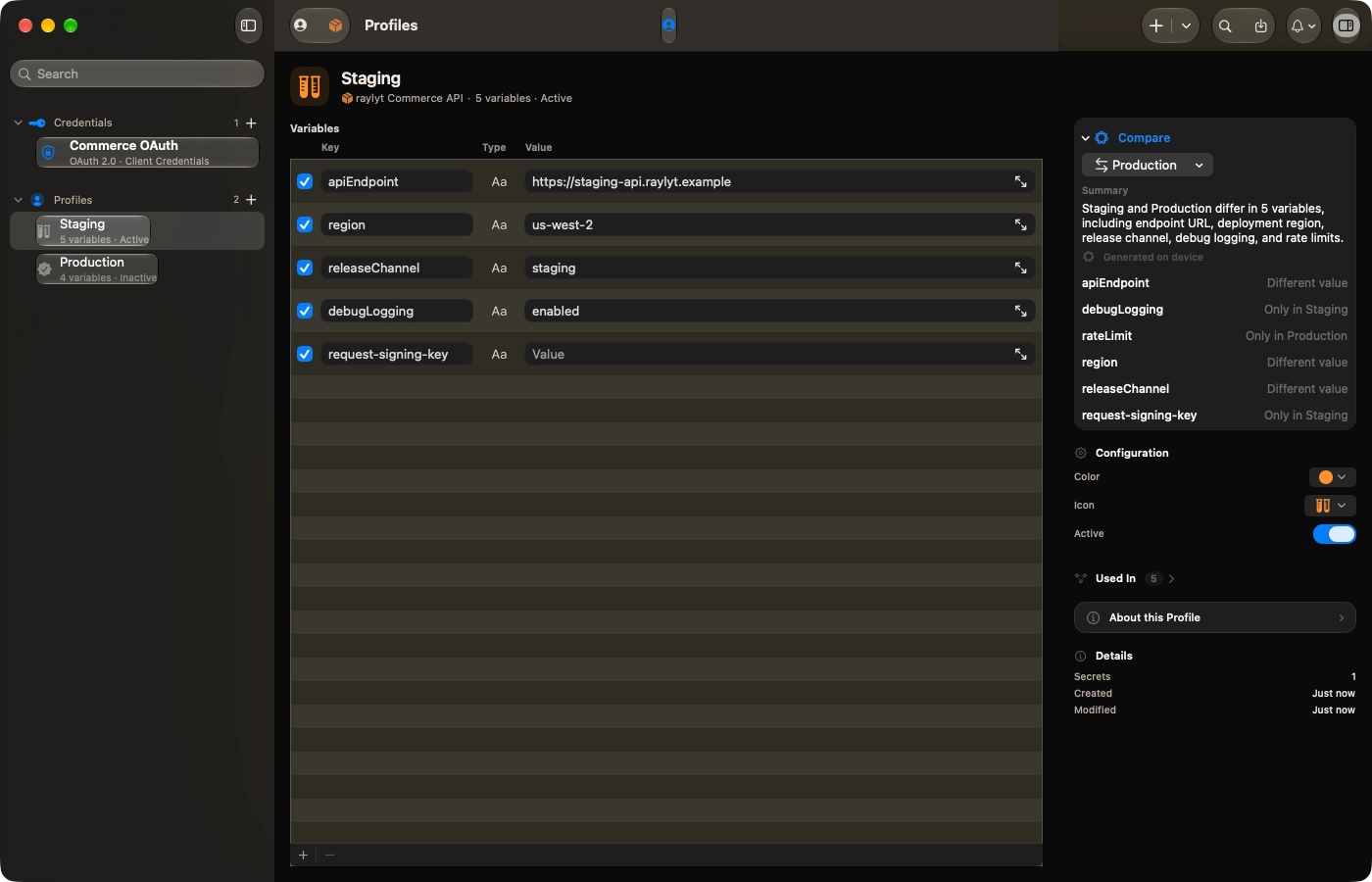
Task: Open the dropdown arrow beside the toolbar plus
Action: click(1186, 26)
